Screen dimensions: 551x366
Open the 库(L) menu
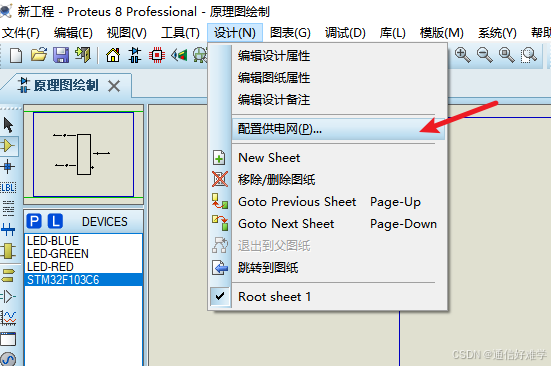pos(393,33)
